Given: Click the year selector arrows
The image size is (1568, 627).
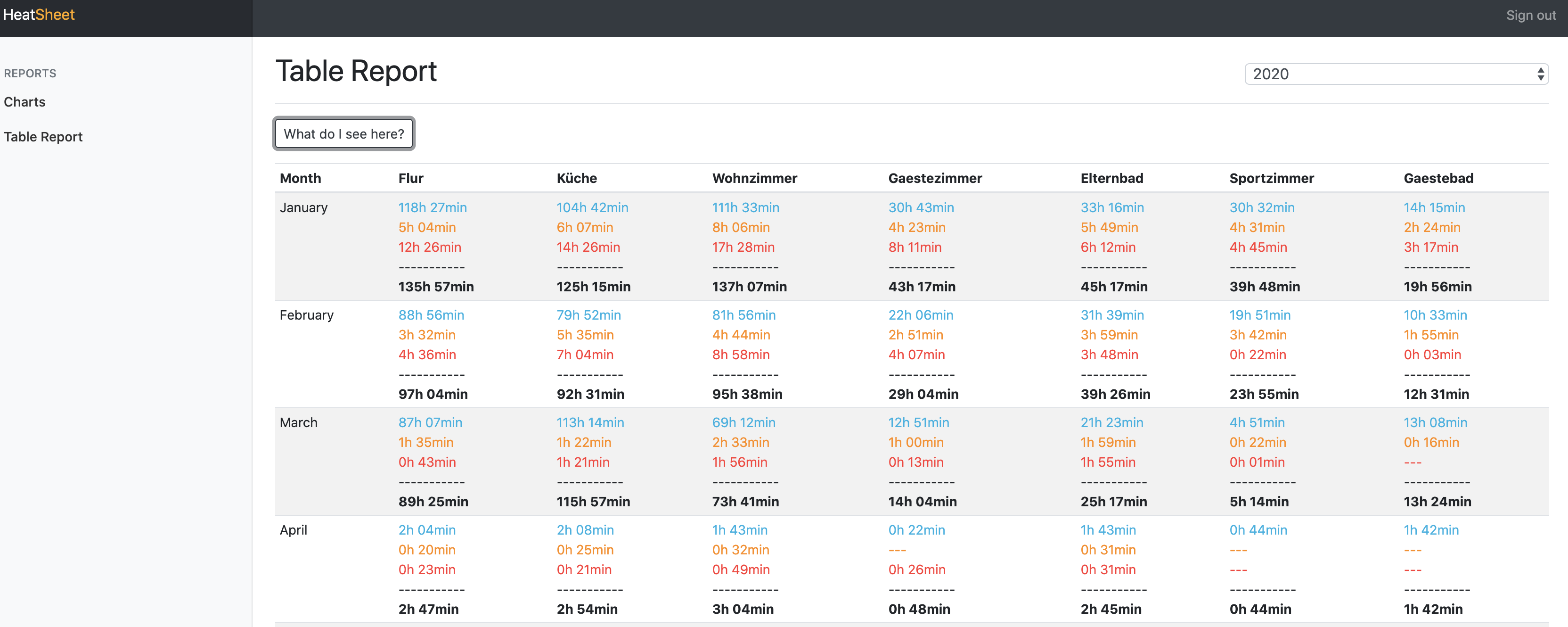Looking at the screenshot, I should click(1540, 74).
